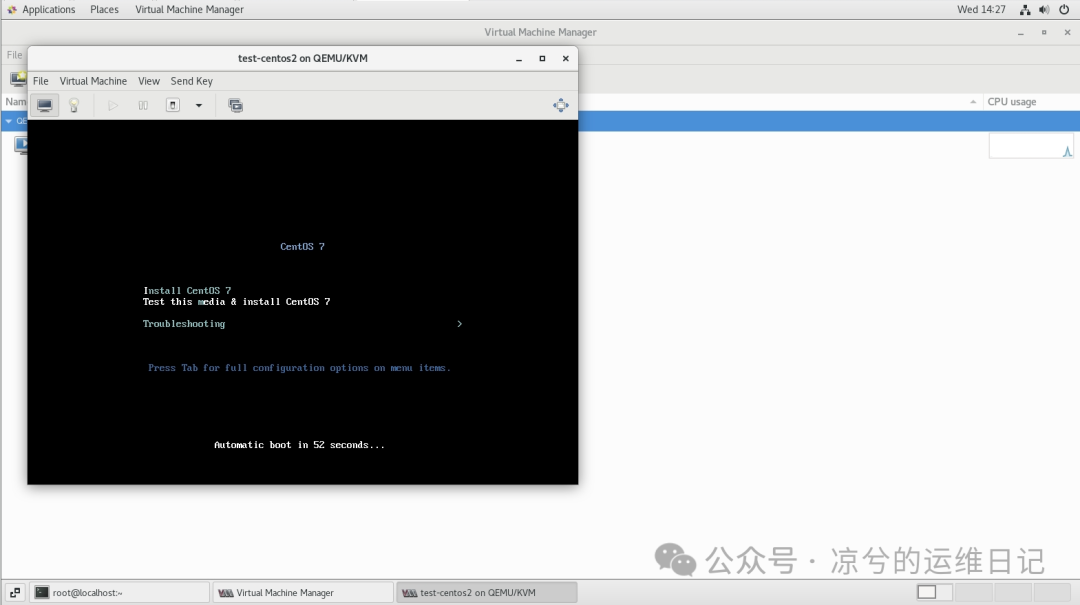This screenshot has width=1080, height=605.
Task: Switch the console to fullscreen view
Action: tap(561, 105)
